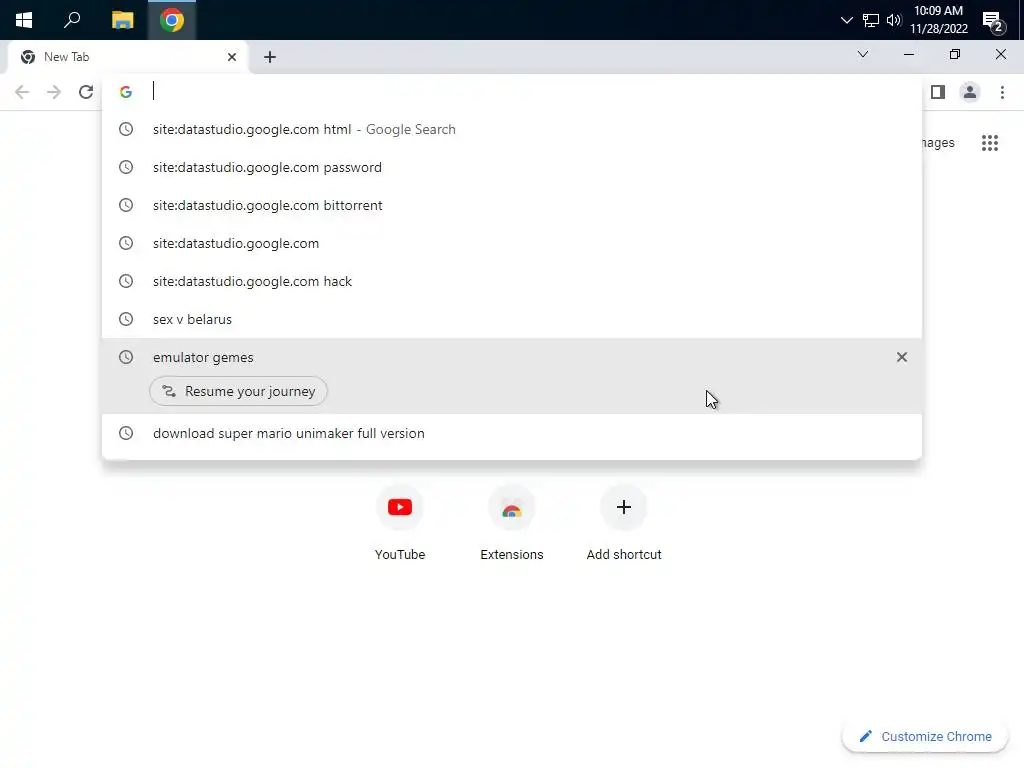
Task: Minimize the Chrome window
Action: [x=908, y=55]
